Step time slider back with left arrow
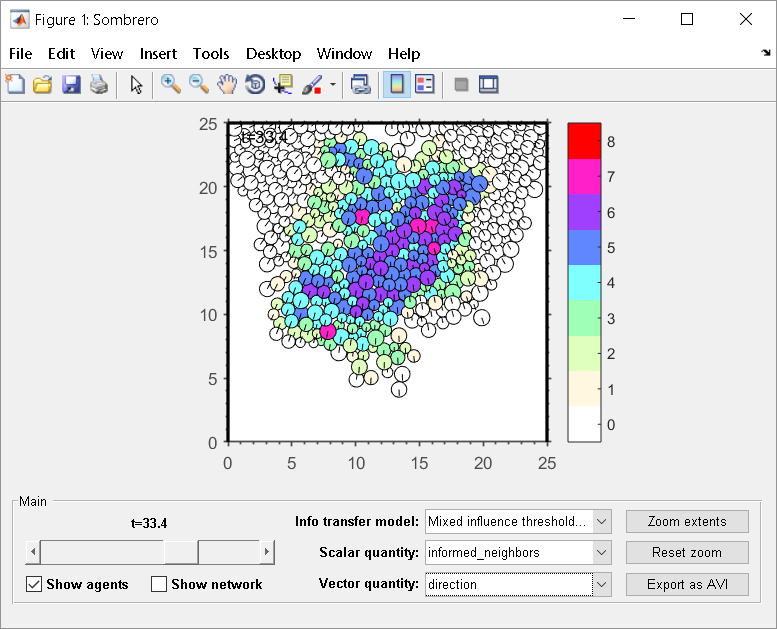The height and width of the screenshot is (629, 777). point(33,552)
